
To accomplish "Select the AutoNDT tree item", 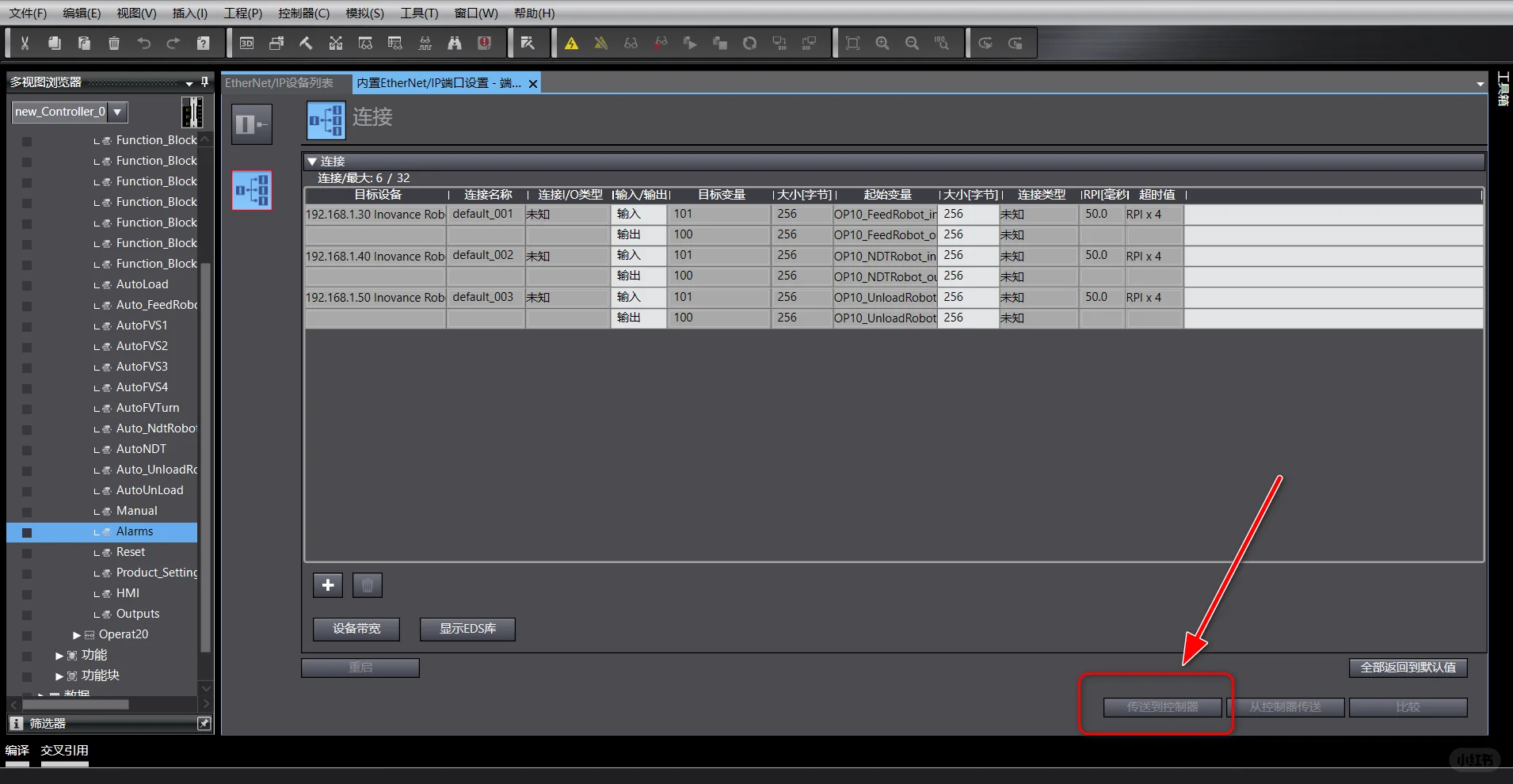I will tap(141, 449).
